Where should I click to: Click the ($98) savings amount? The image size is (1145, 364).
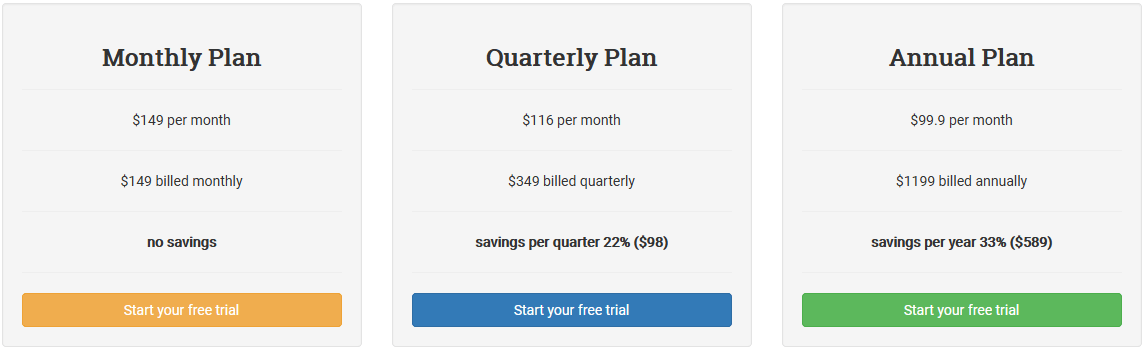[651, 242]
